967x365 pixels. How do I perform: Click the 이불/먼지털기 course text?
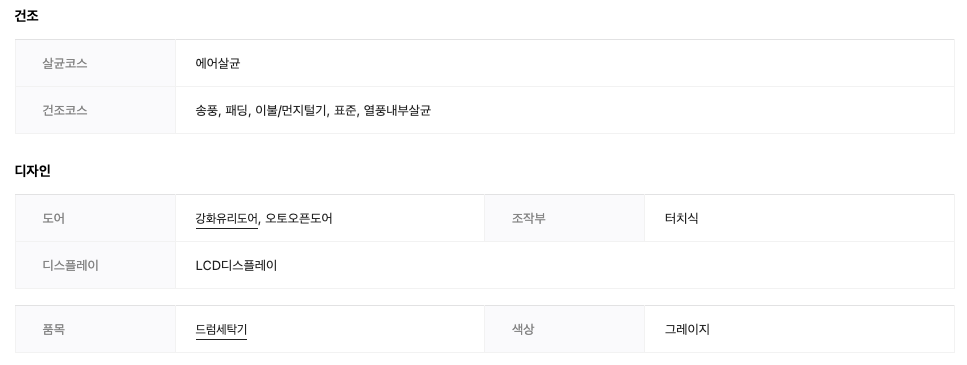pos(290,110)
